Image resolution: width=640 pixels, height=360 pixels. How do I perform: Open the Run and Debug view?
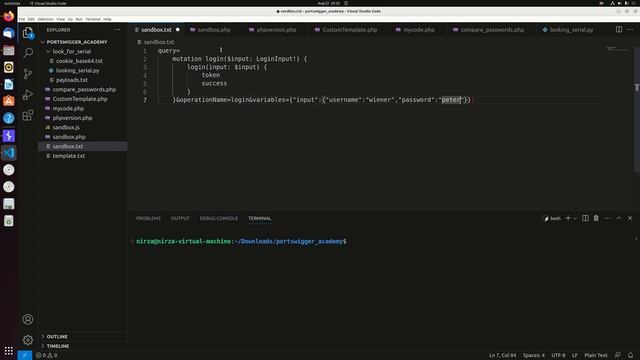28,95
